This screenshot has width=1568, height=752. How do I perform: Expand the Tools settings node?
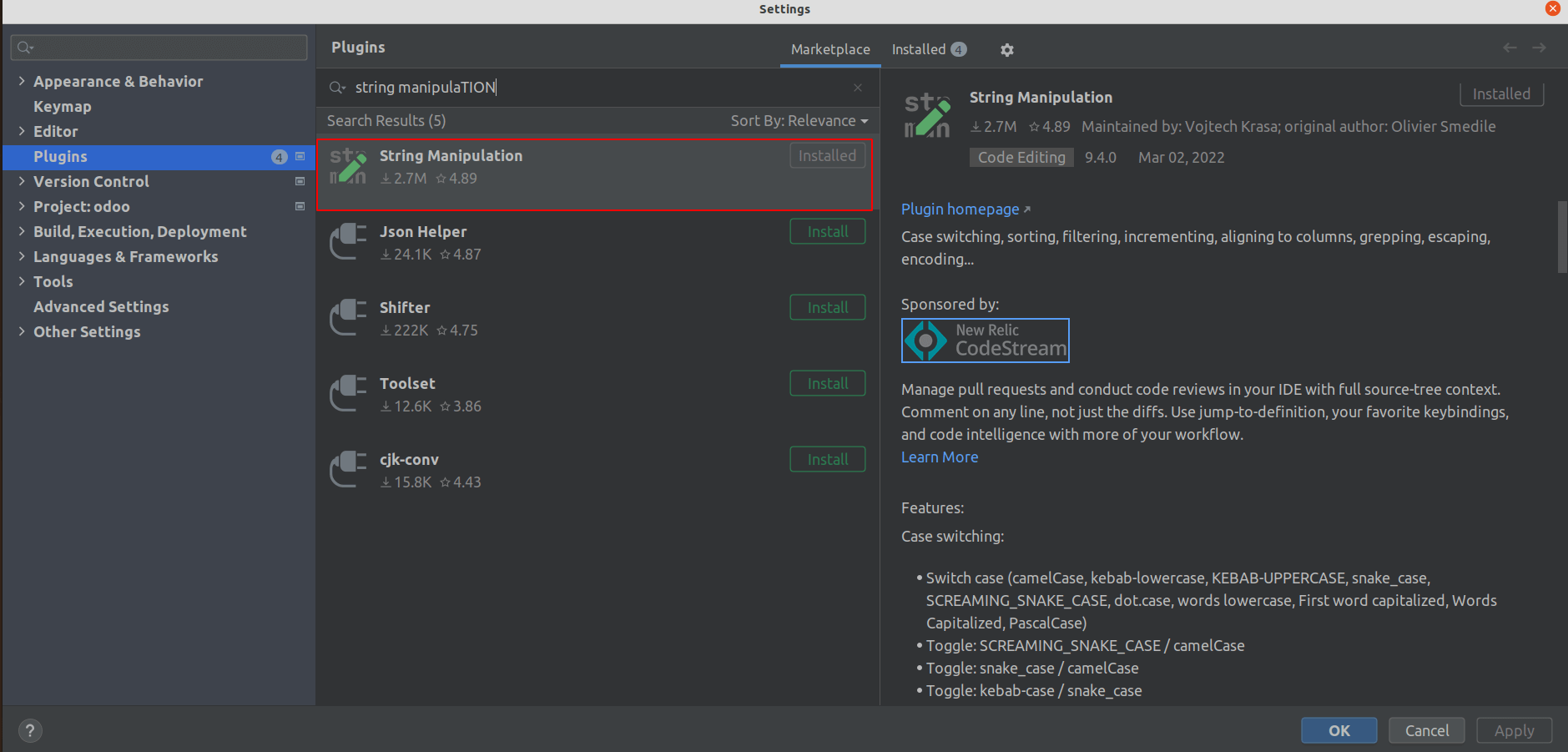22,281
